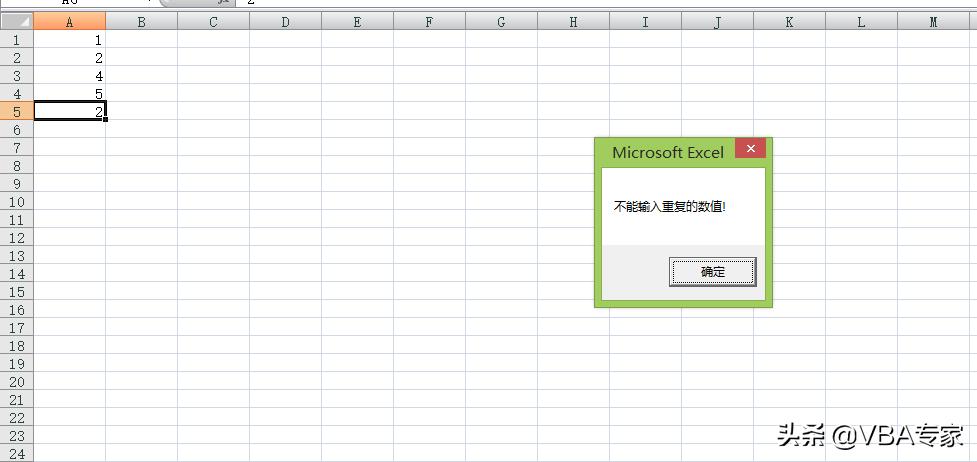Select row 15 header
Screen dimensions: 977x462
17,292
